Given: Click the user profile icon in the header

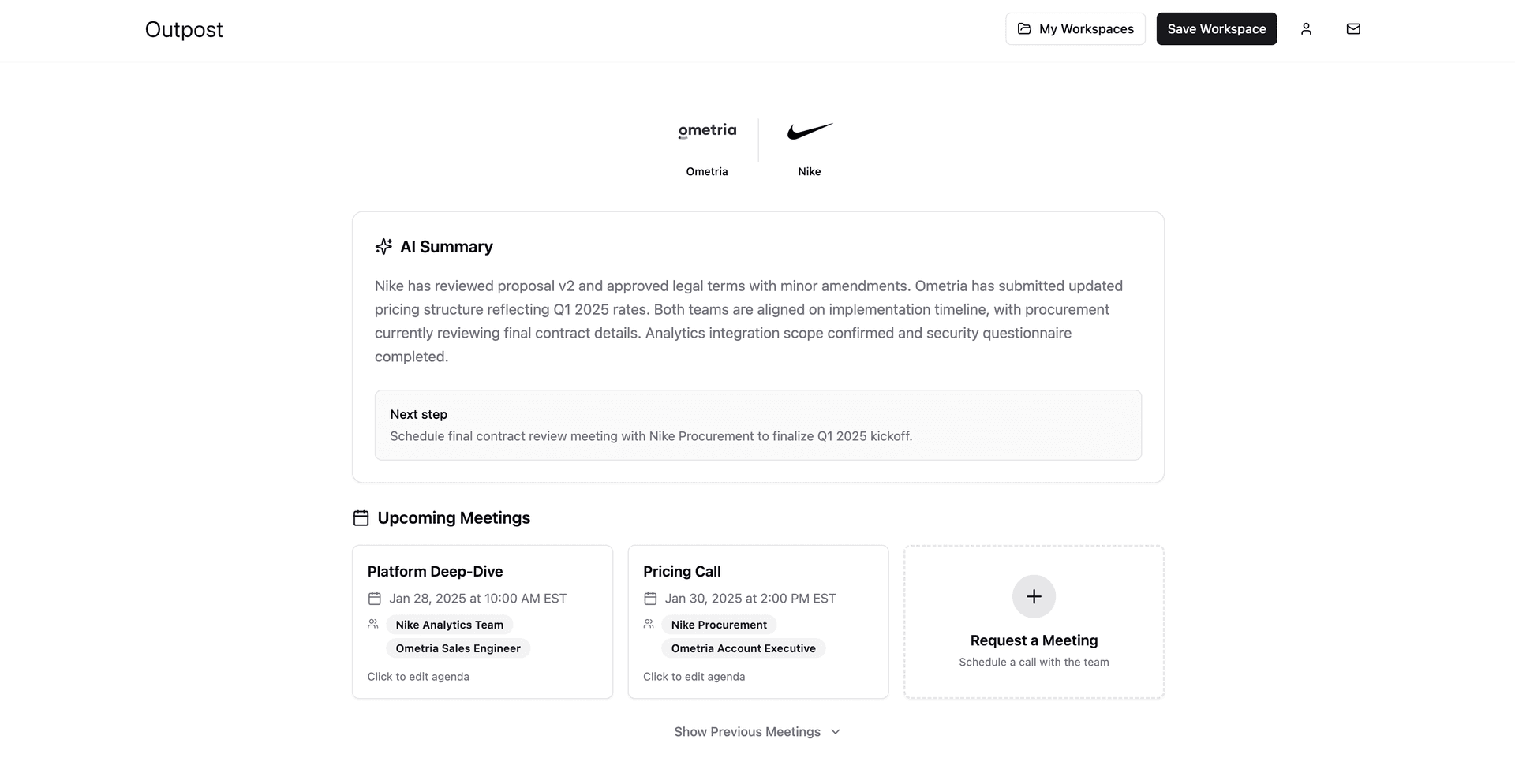Looking at the screenshot, I should [1307, 28].
